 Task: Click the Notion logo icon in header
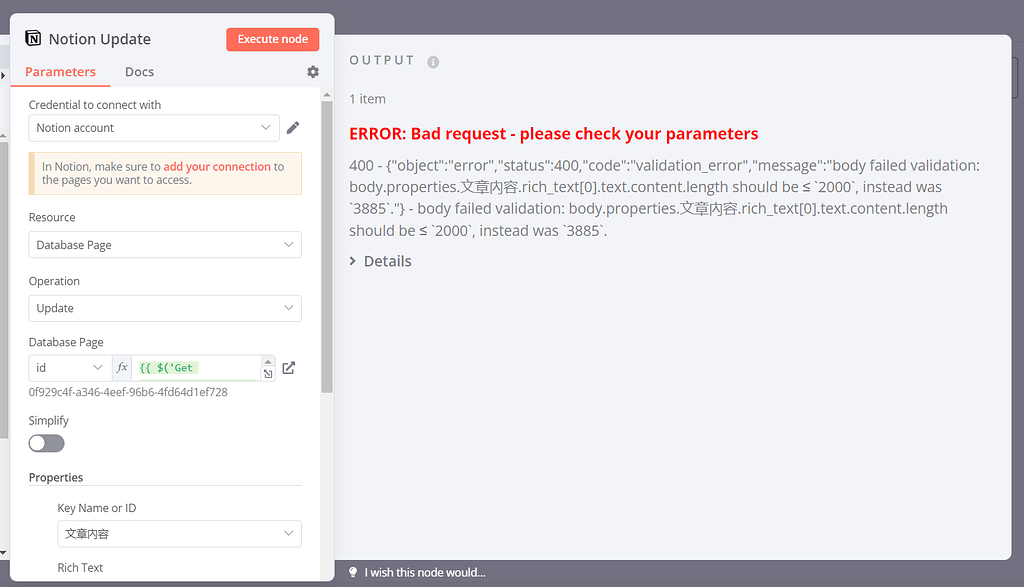tap(34, 39)
